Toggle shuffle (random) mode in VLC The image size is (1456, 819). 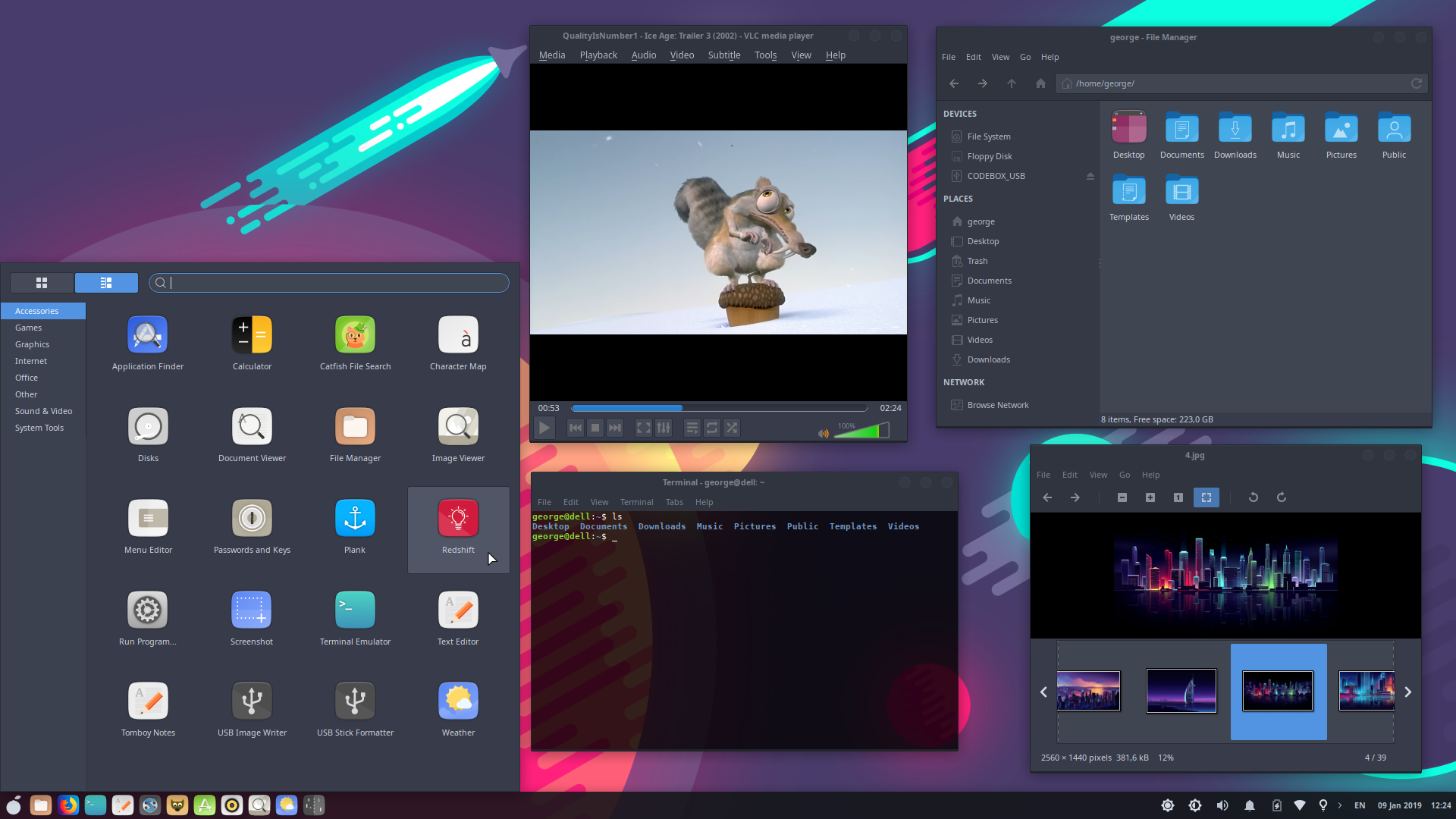point(732,428)
